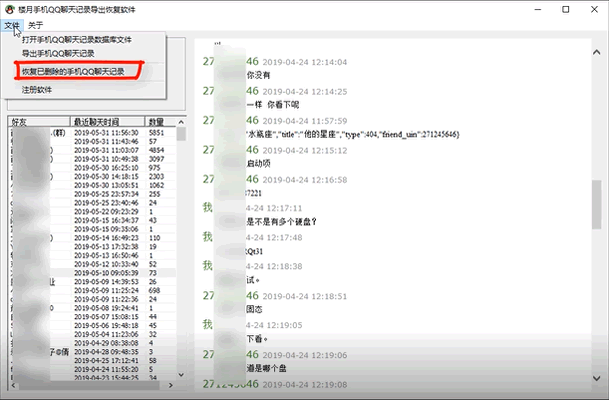
Task: Sort by the 好友 column header
Action: click(x=39, y=122)
